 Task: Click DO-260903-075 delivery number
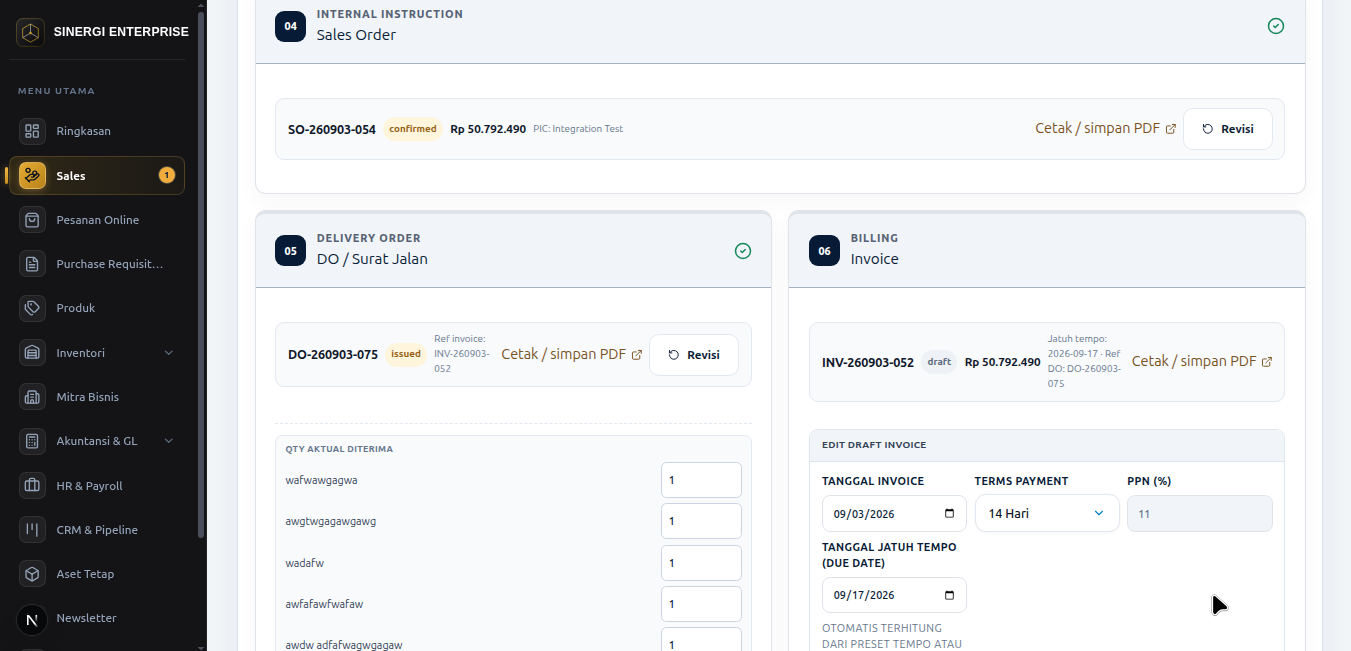(333, 355)
